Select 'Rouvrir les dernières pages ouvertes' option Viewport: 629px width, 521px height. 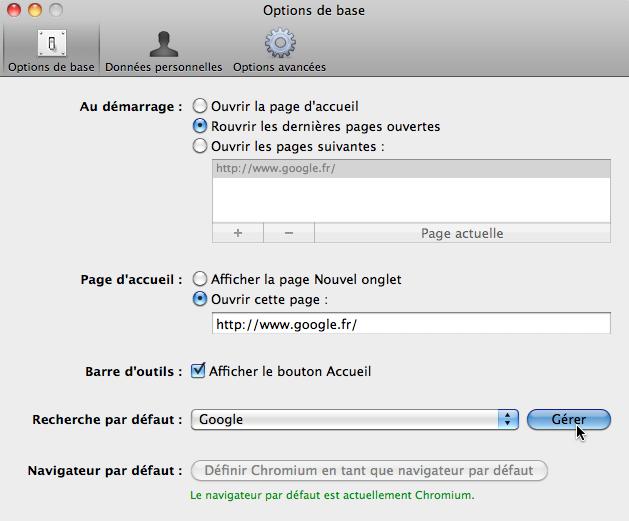point(200,126)
